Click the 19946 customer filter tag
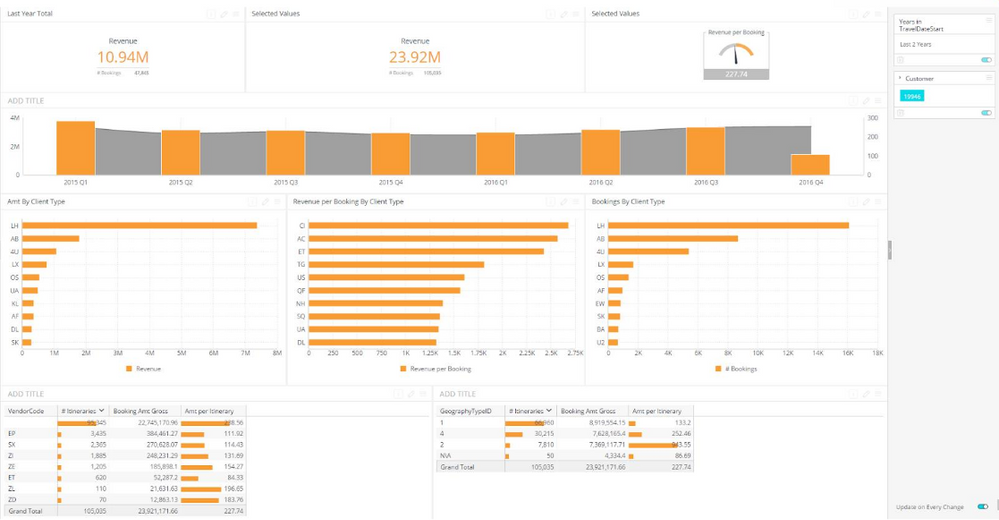 pos(911,96)
